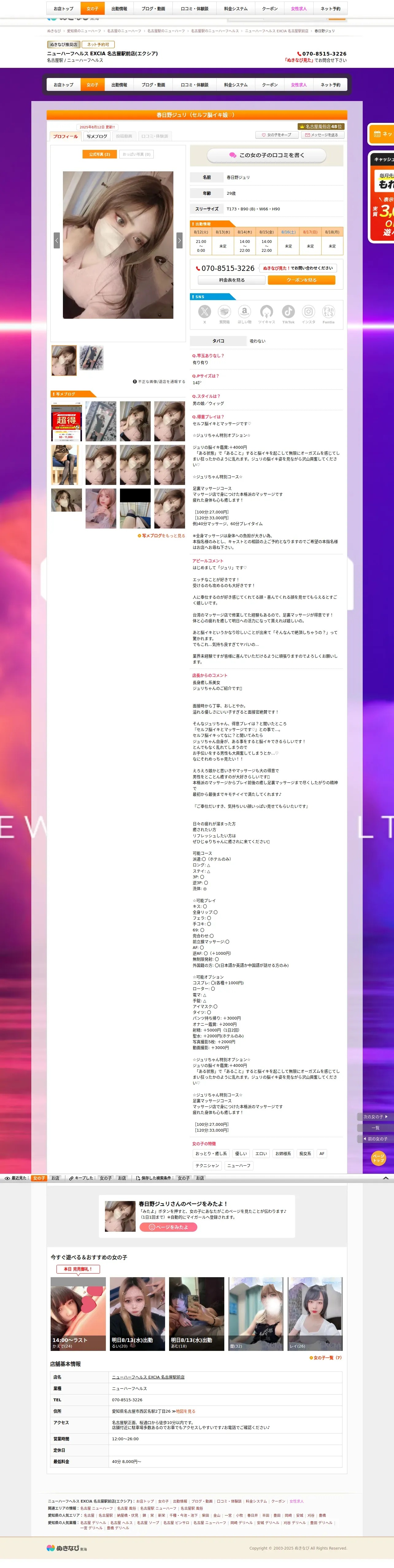This screenshot has height=1568, width=394.
Task: Click the 名古屋風俗店48位 crown ranking badge
Action: [x=320, y=127]
